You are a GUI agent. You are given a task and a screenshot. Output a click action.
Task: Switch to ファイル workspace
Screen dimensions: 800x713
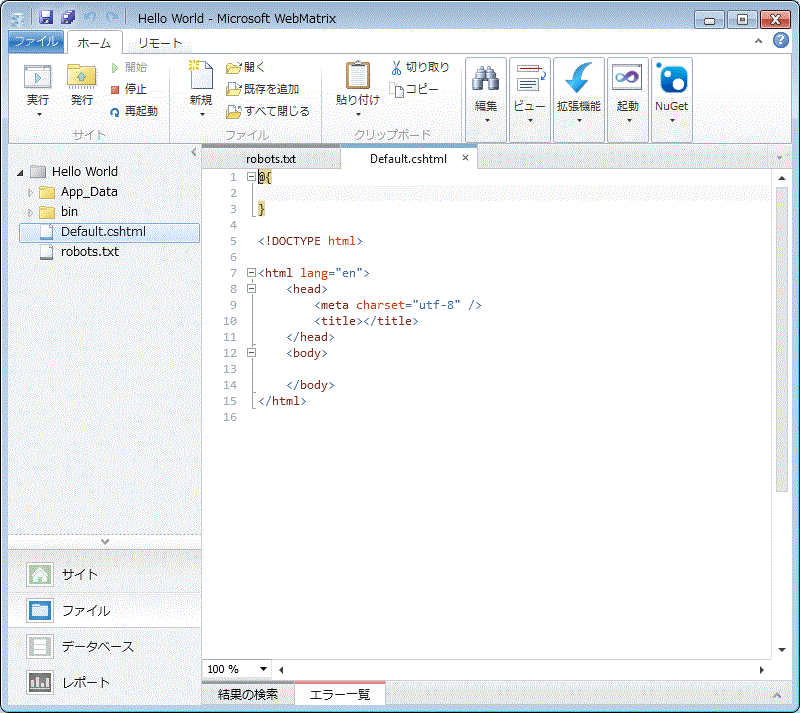pos(105,610)
